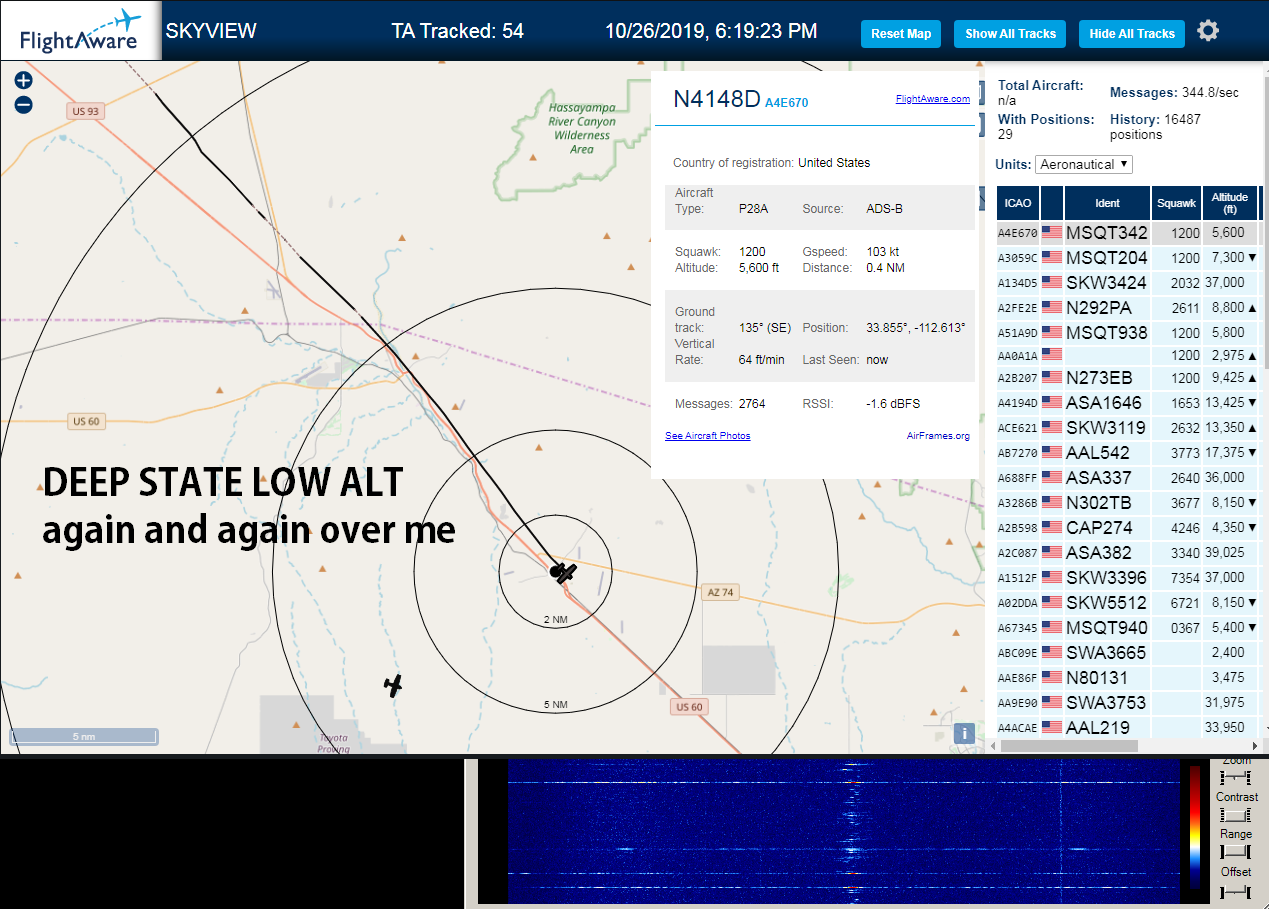Select the small aircraft icon southwest of the rings

394,685
